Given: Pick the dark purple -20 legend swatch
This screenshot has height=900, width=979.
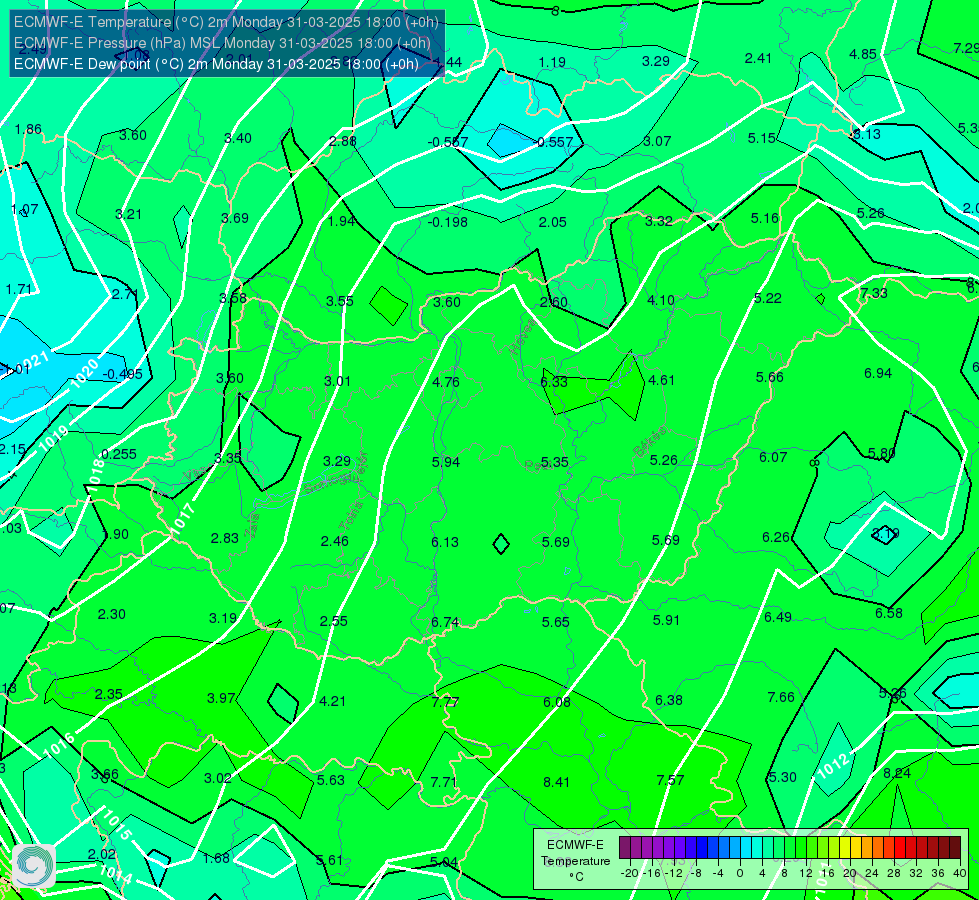Looking at the screenshot, I should 625,848.
